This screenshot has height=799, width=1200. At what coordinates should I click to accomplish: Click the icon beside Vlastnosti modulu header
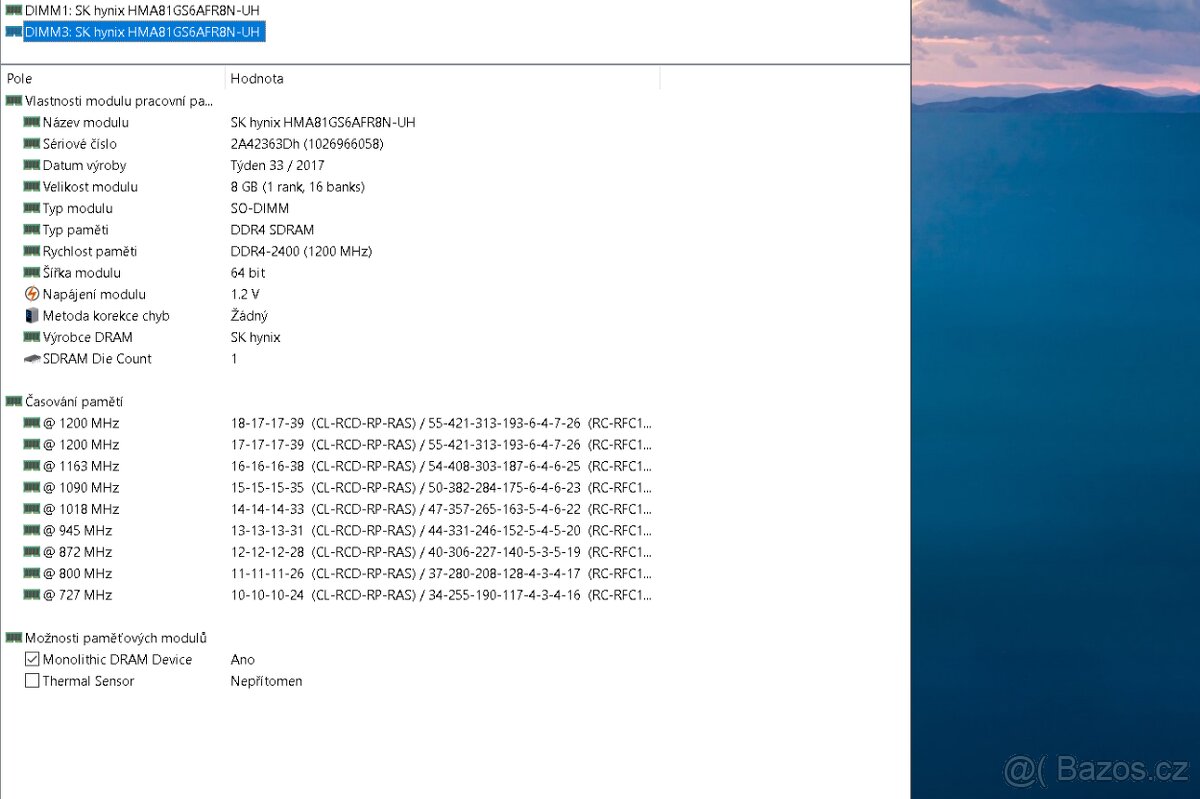[14, 100]
